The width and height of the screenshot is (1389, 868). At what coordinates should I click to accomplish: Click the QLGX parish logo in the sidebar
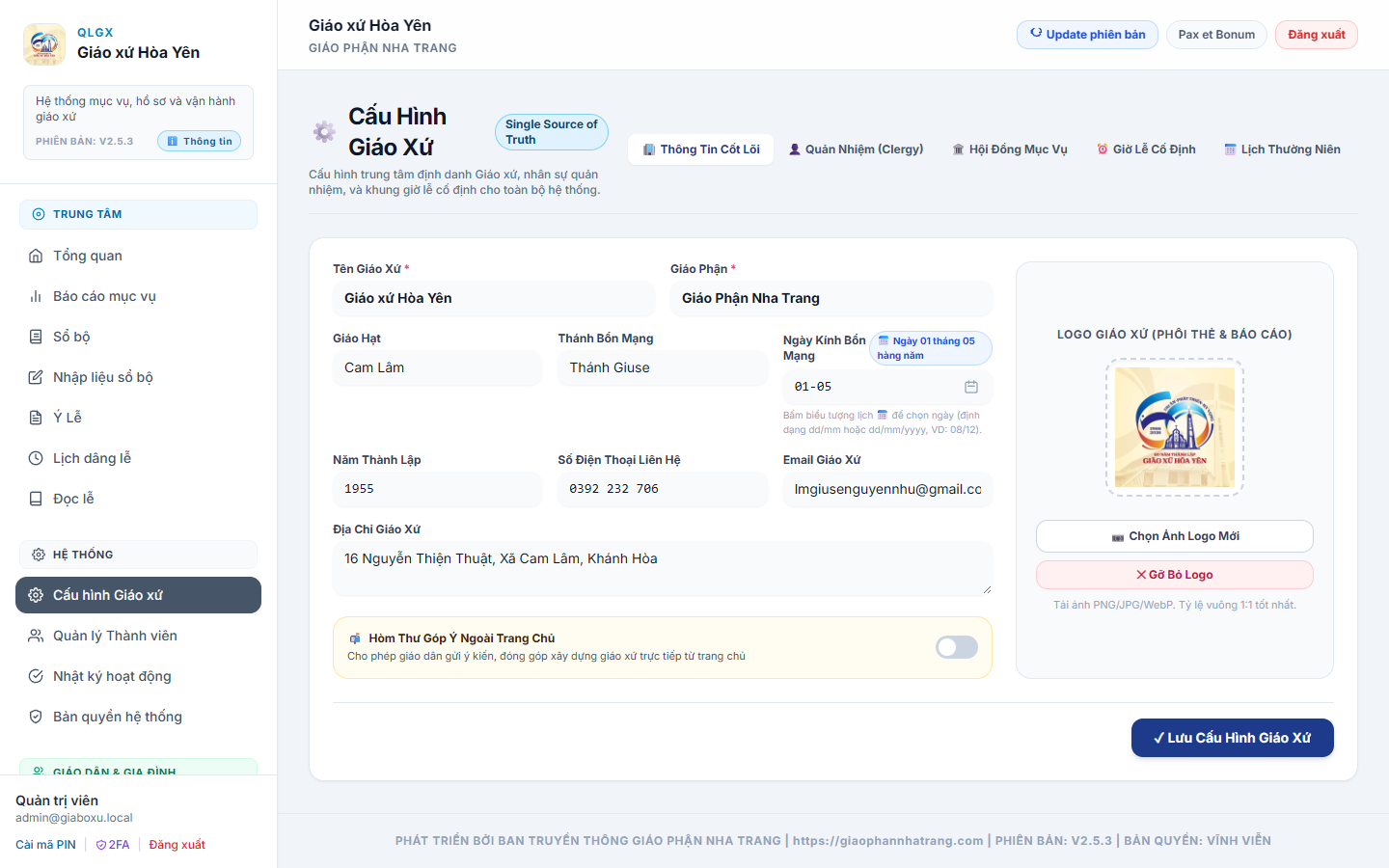(44, 44)
